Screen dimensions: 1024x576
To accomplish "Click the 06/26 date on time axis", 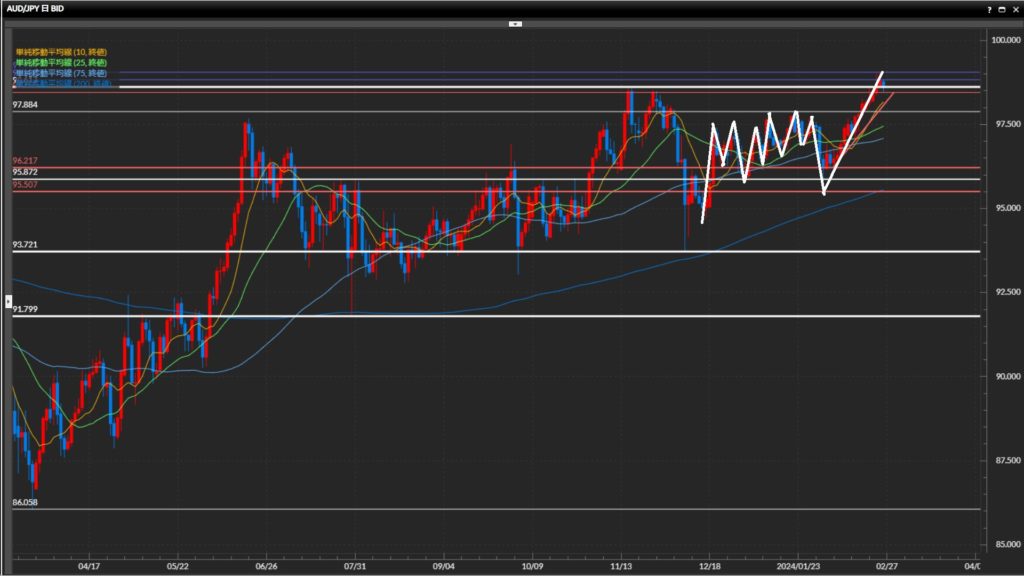I will pos(266,565).
